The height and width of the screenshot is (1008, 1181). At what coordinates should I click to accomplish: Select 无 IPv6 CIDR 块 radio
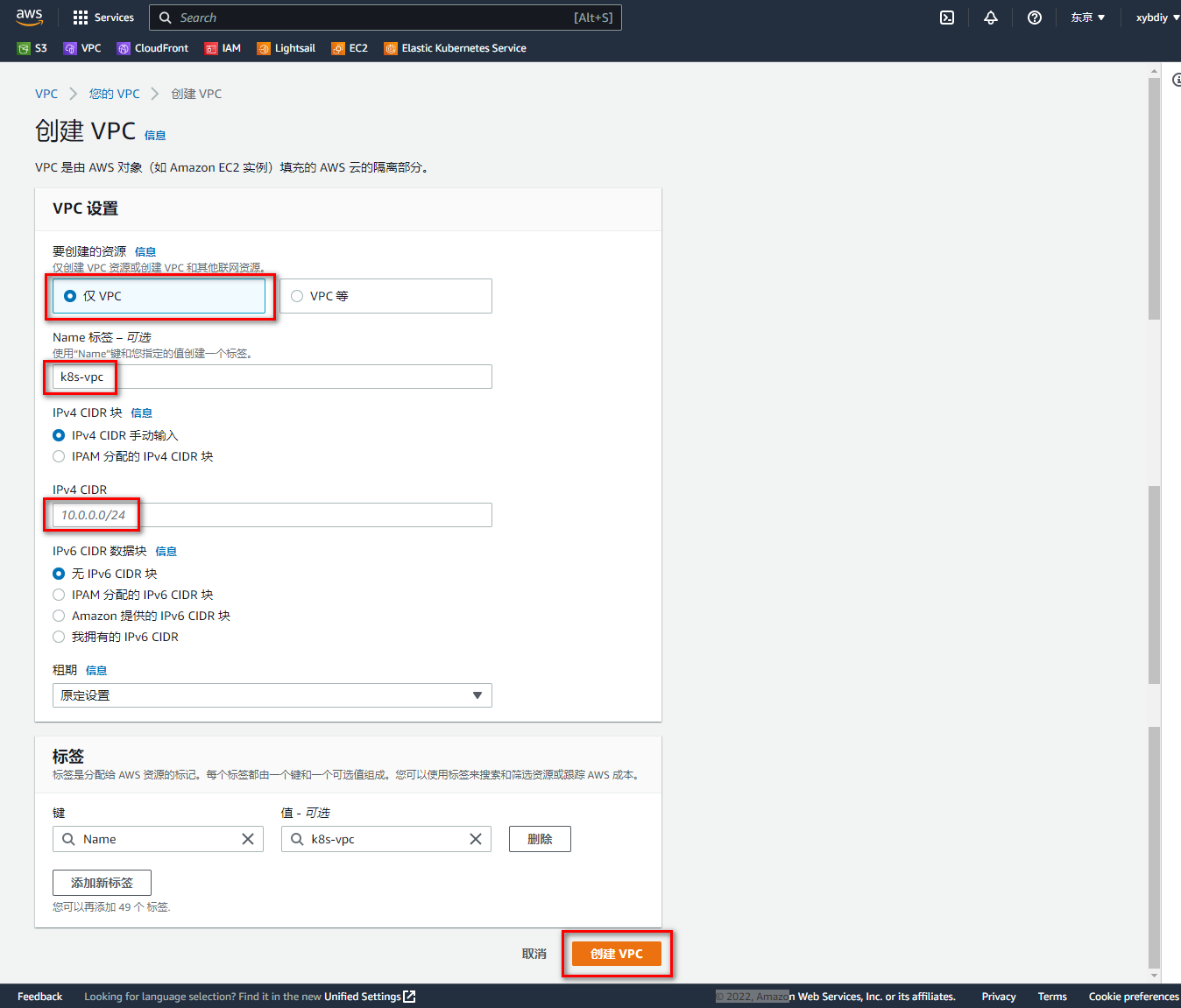pos(59,574)
